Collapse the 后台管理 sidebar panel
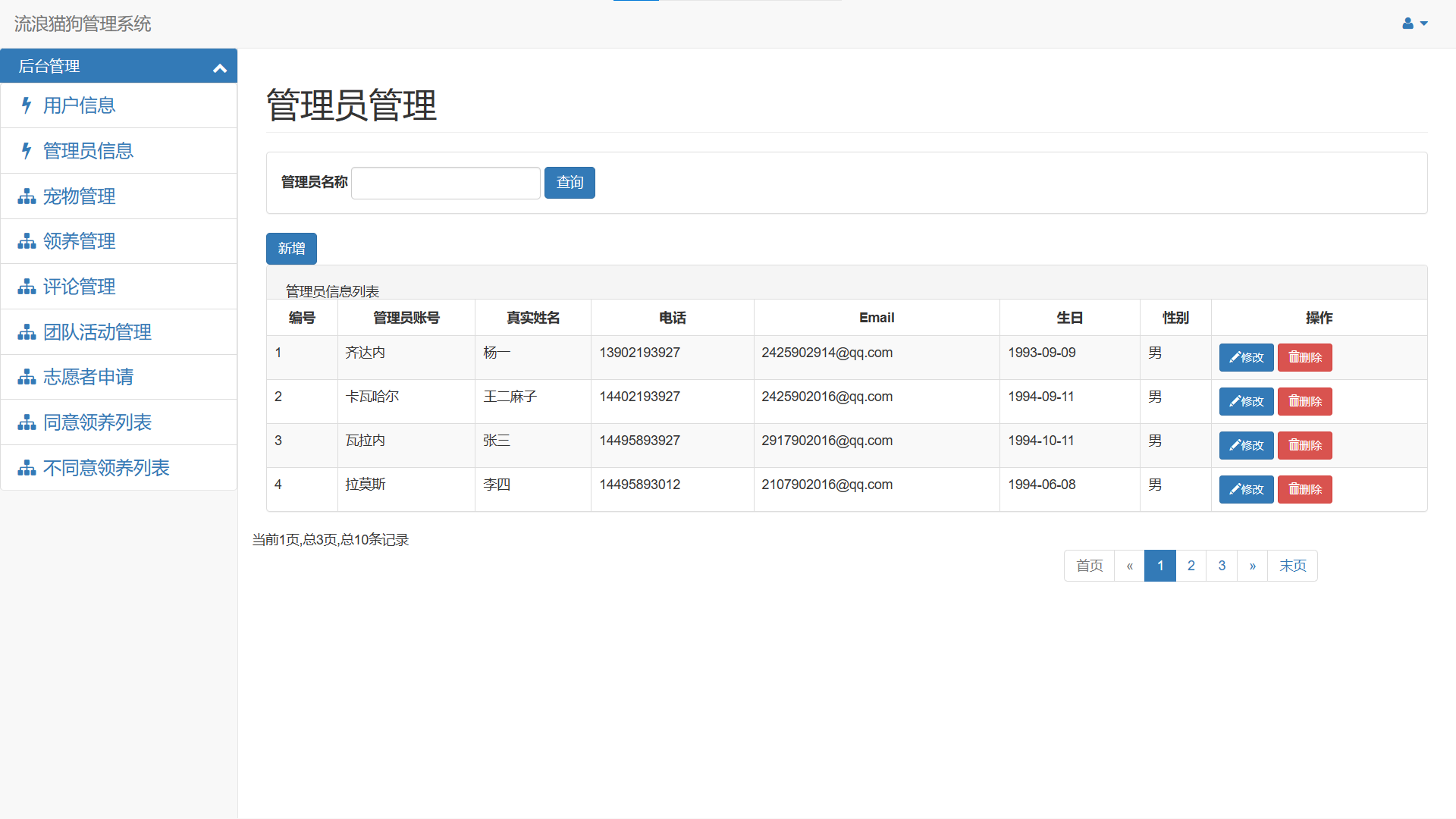Screen dimensions: 1456x819 click(x=220, y=67)
